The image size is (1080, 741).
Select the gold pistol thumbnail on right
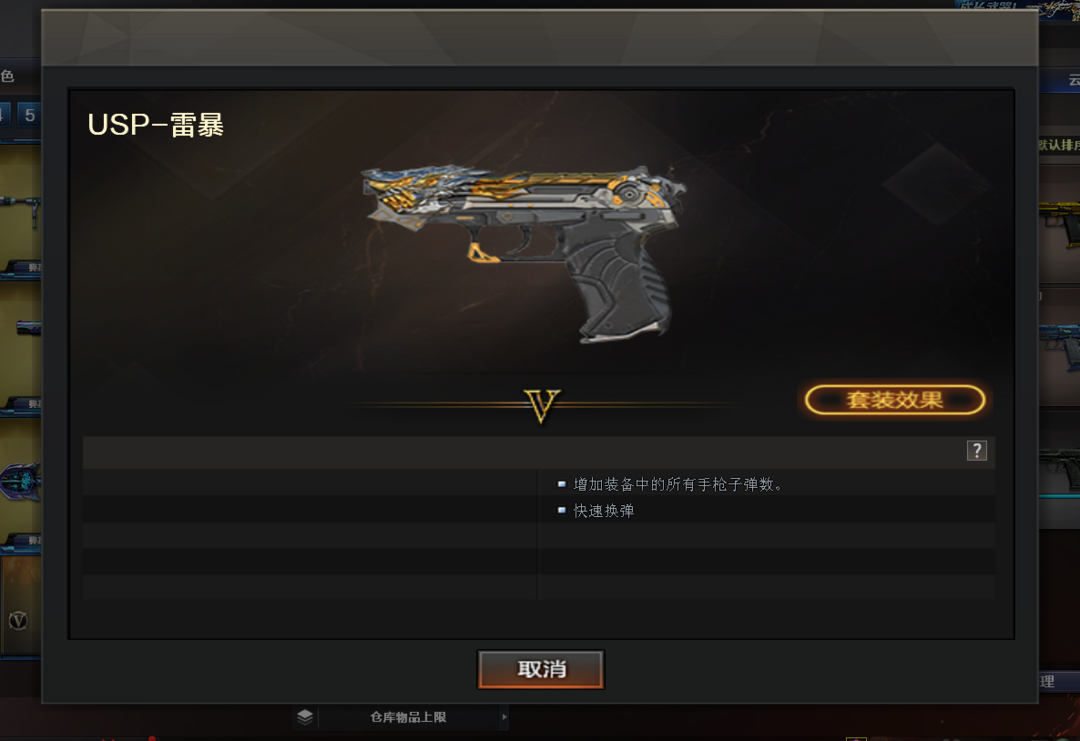tap(1059, 224)
